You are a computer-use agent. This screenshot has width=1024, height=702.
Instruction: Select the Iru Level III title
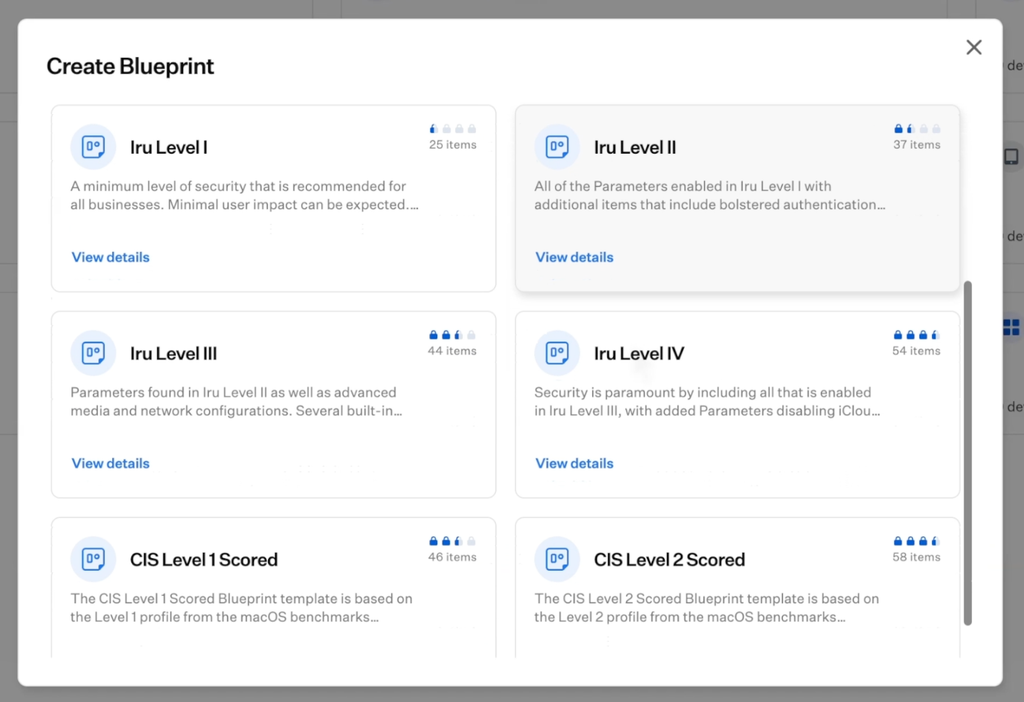[x=173, y=354]
